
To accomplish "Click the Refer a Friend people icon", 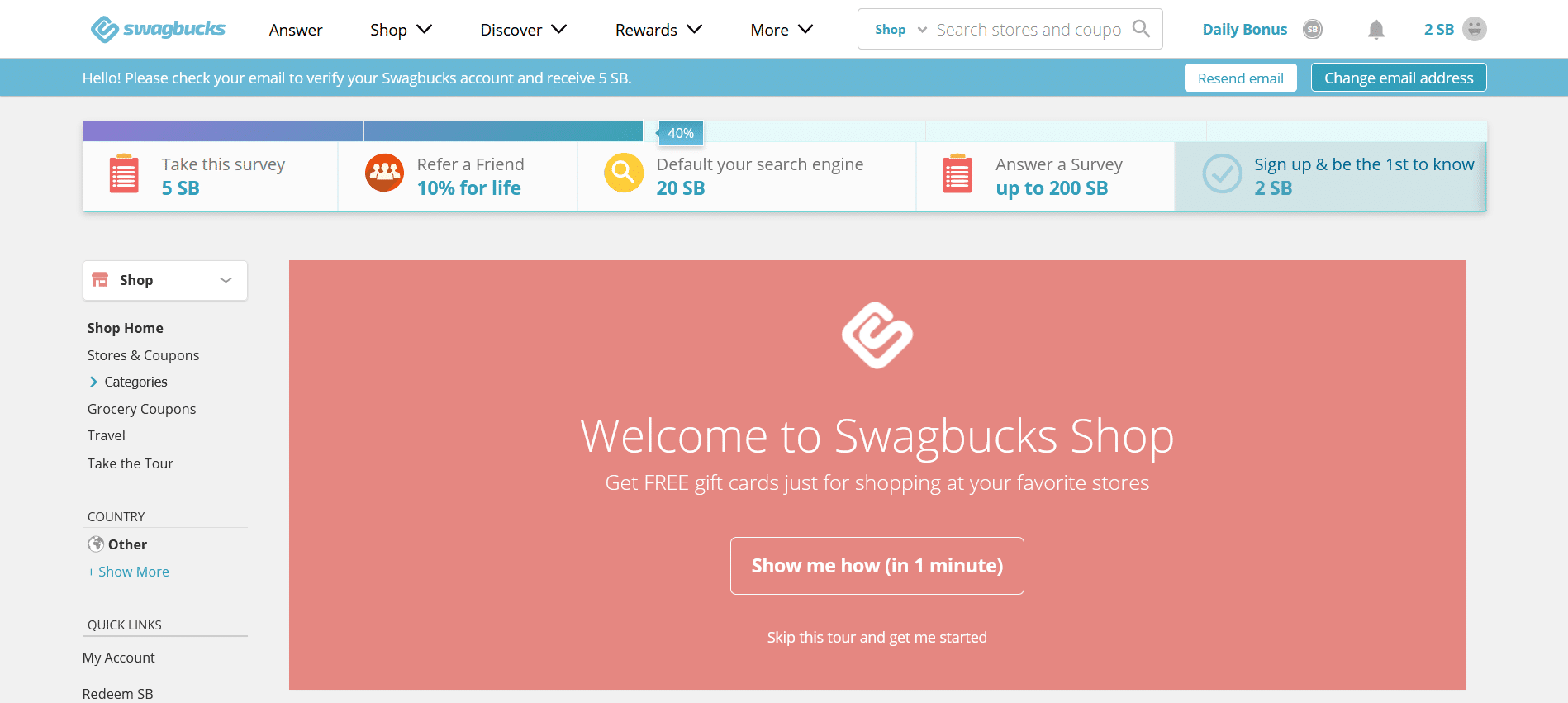I will [x=384, y=173].
